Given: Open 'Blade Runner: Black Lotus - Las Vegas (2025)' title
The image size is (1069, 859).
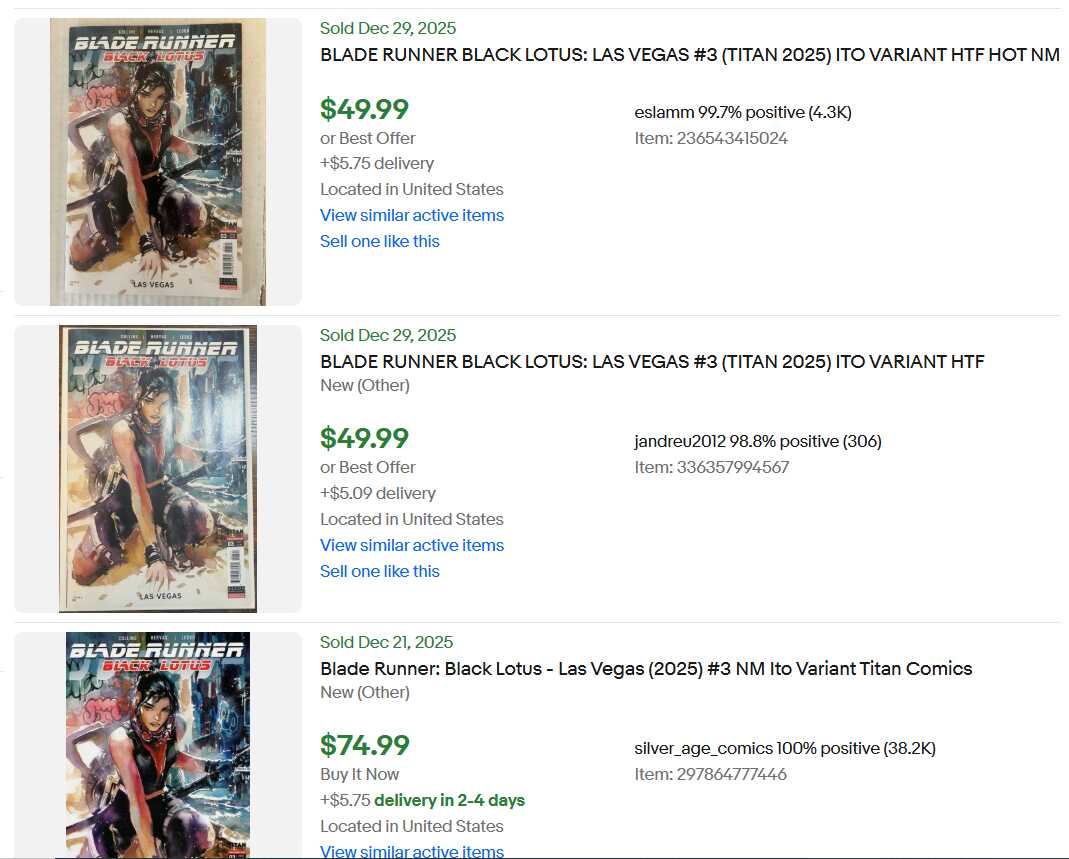Looking at the screenshot, I should 646,668.
